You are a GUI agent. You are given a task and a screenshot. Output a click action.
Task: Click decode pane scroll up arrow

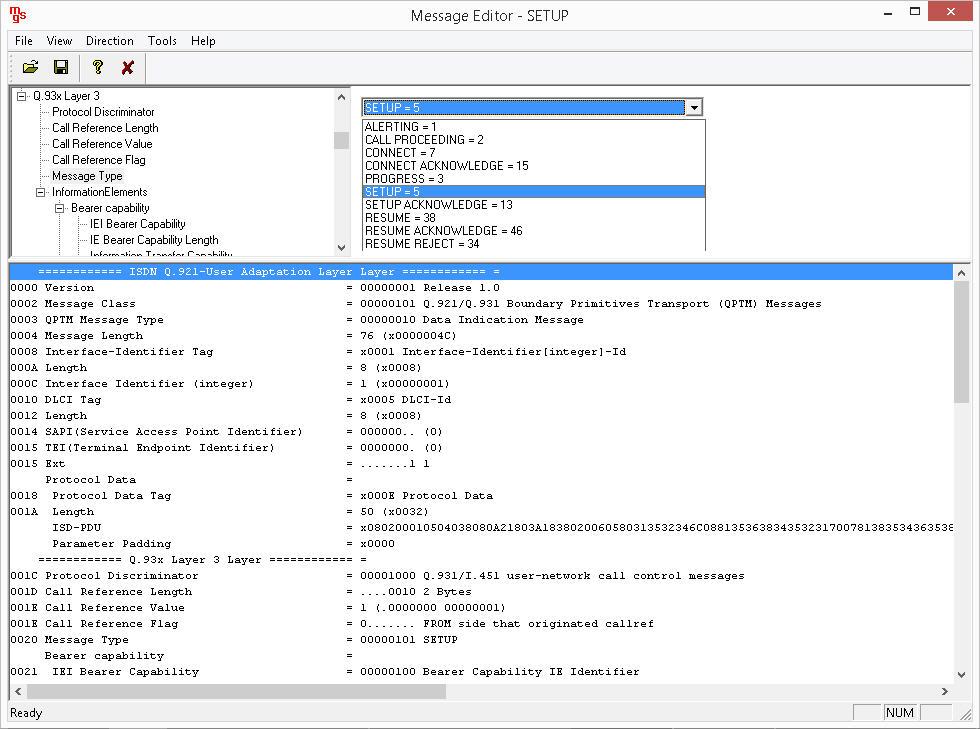(x=961, y=273)
